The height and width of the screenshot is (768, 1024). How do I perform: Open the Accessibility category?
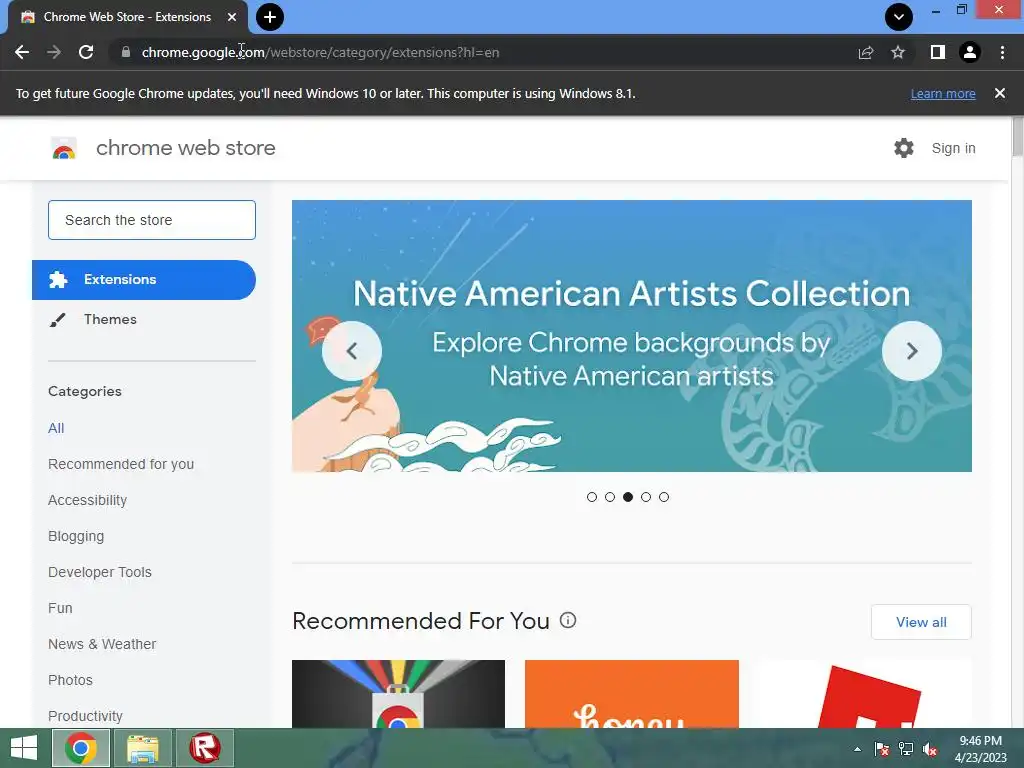click(x=88, y=500)
